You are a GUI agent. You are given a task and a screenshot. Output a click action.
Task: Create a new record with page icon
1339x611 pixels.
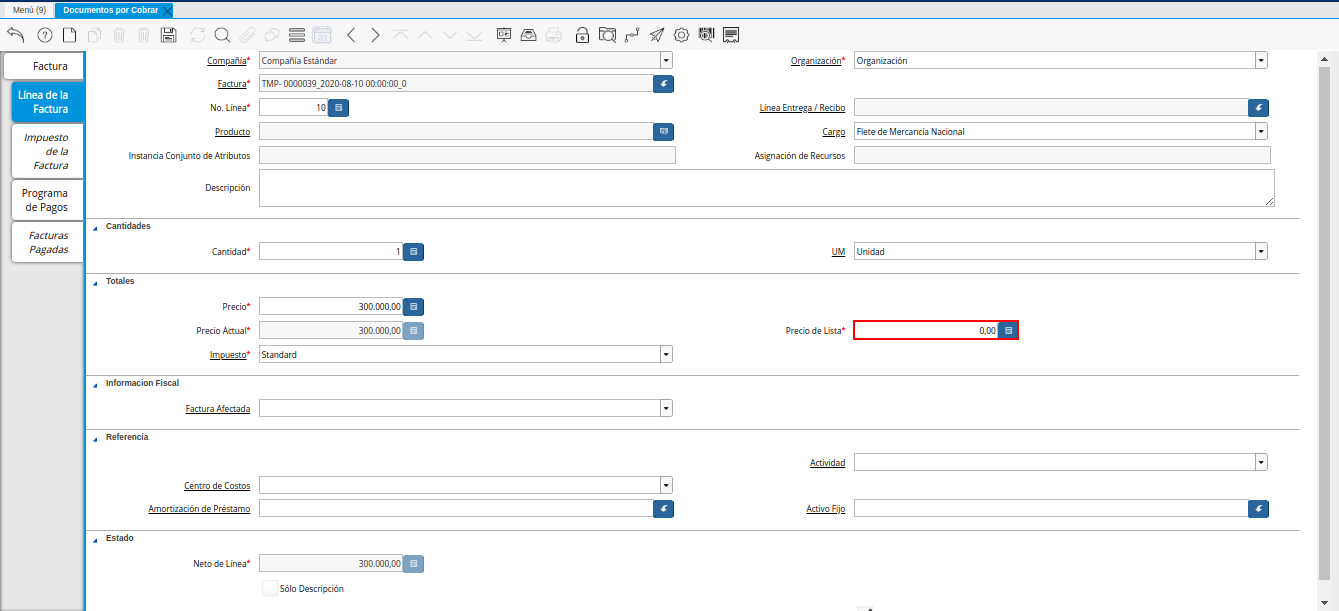click(x=69, y=35)
